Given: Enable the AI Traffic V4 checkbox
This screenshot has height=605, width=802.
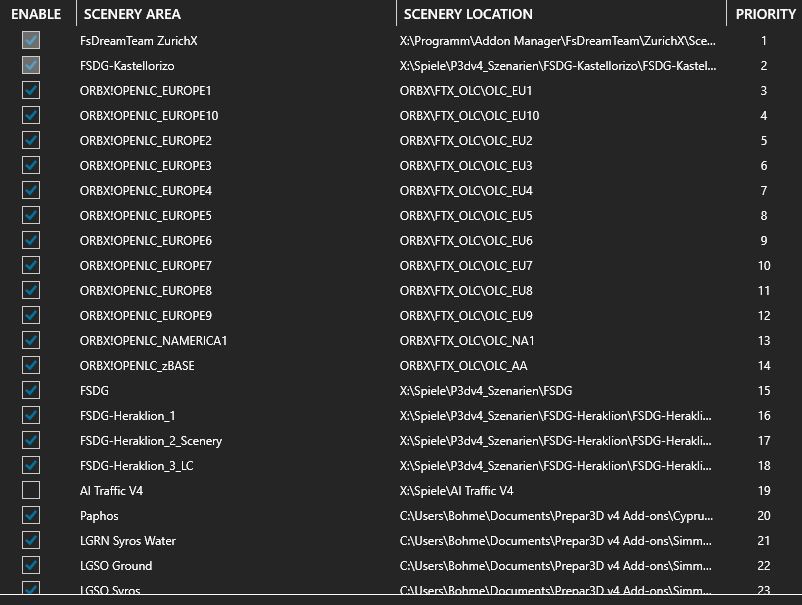Looking at the screenshot, I should pos(31,491).
